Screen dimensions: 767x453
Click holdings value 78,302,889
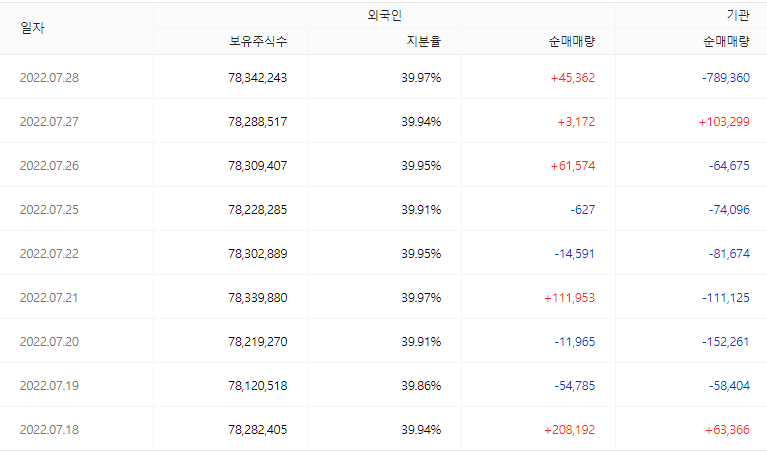(258, 254)
